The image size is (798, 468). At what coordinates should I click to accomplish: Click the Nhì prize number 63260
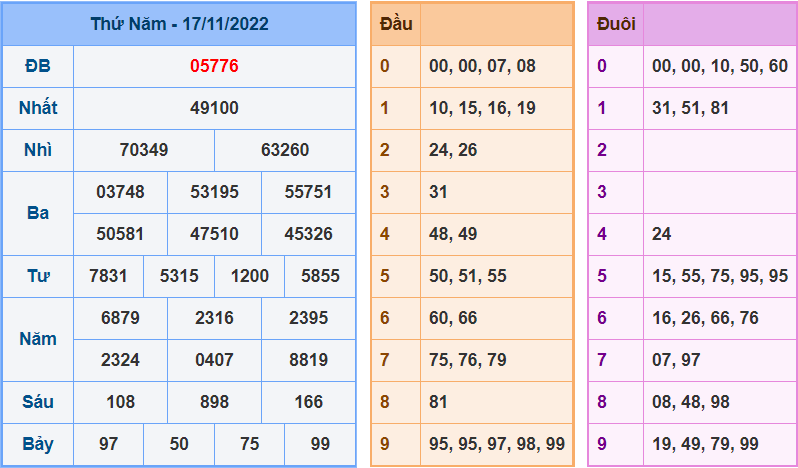(x=285, y=150)
